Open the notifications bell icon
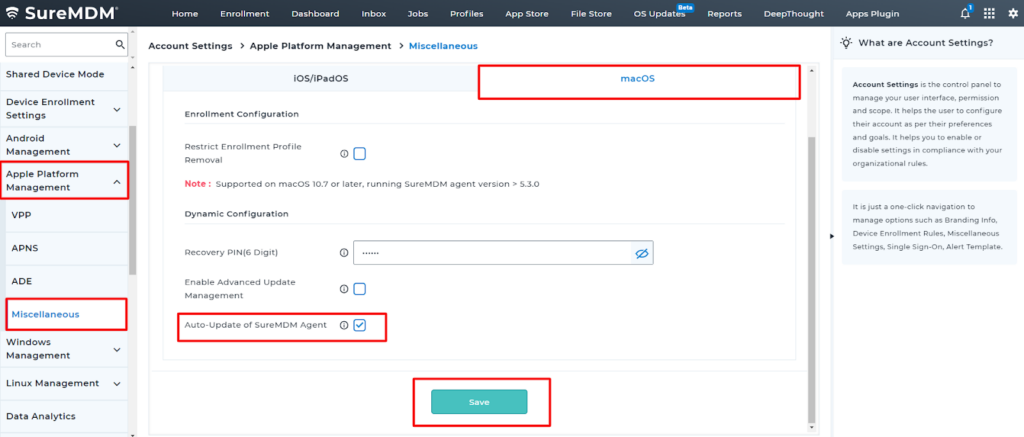 965,14
